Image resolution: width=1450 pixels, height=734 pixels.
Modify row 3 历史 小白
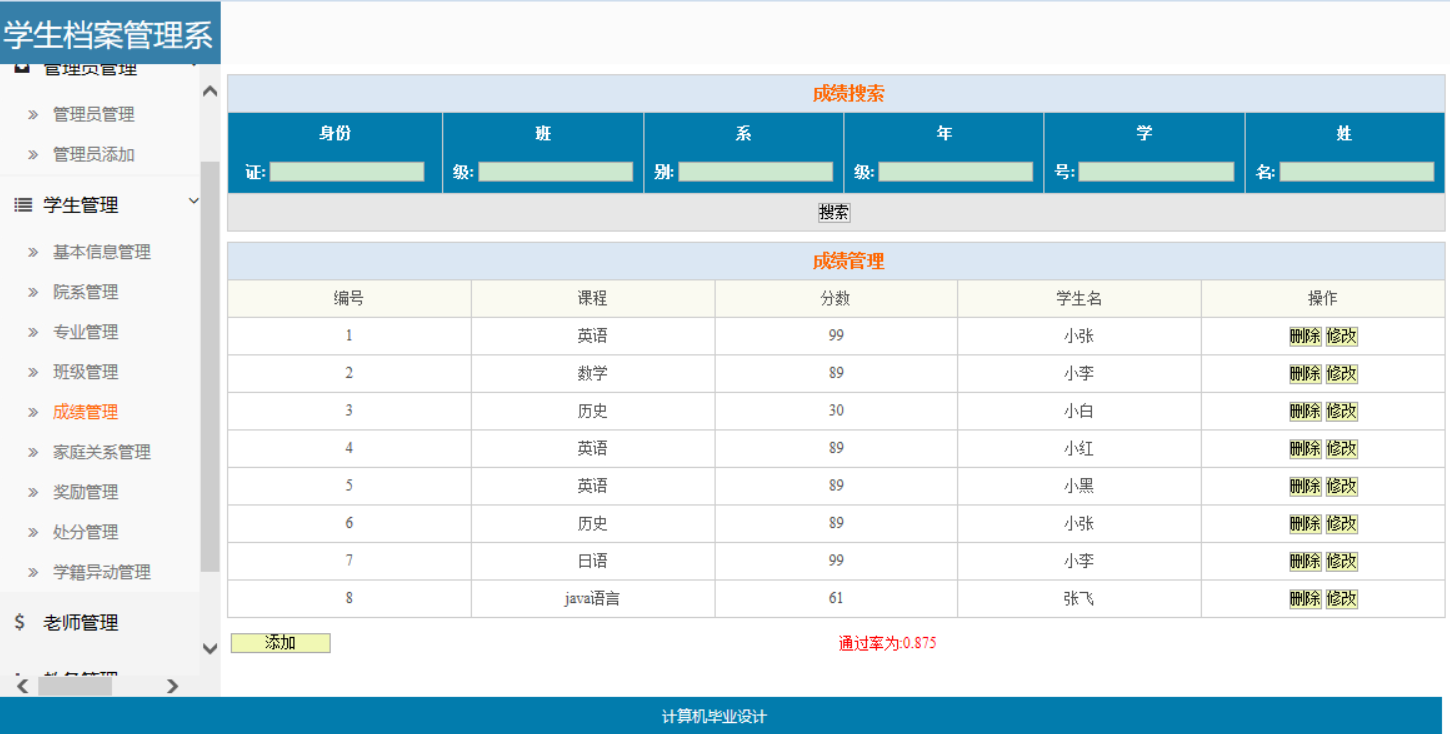(1342, 411)
